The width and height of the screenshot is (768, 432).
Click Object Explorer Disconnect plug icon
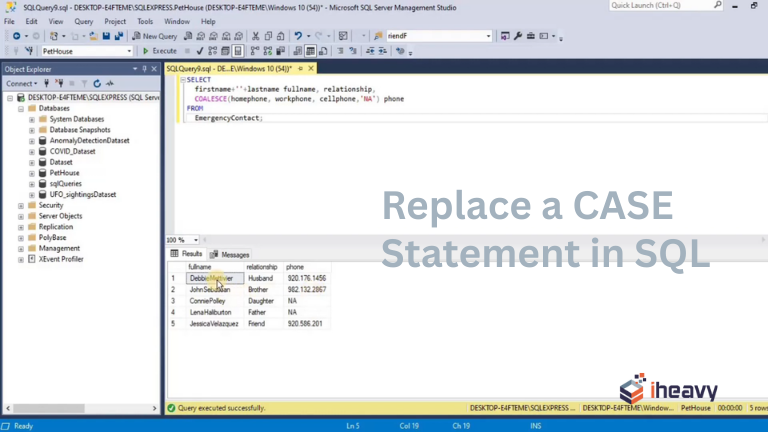(59, 83)
